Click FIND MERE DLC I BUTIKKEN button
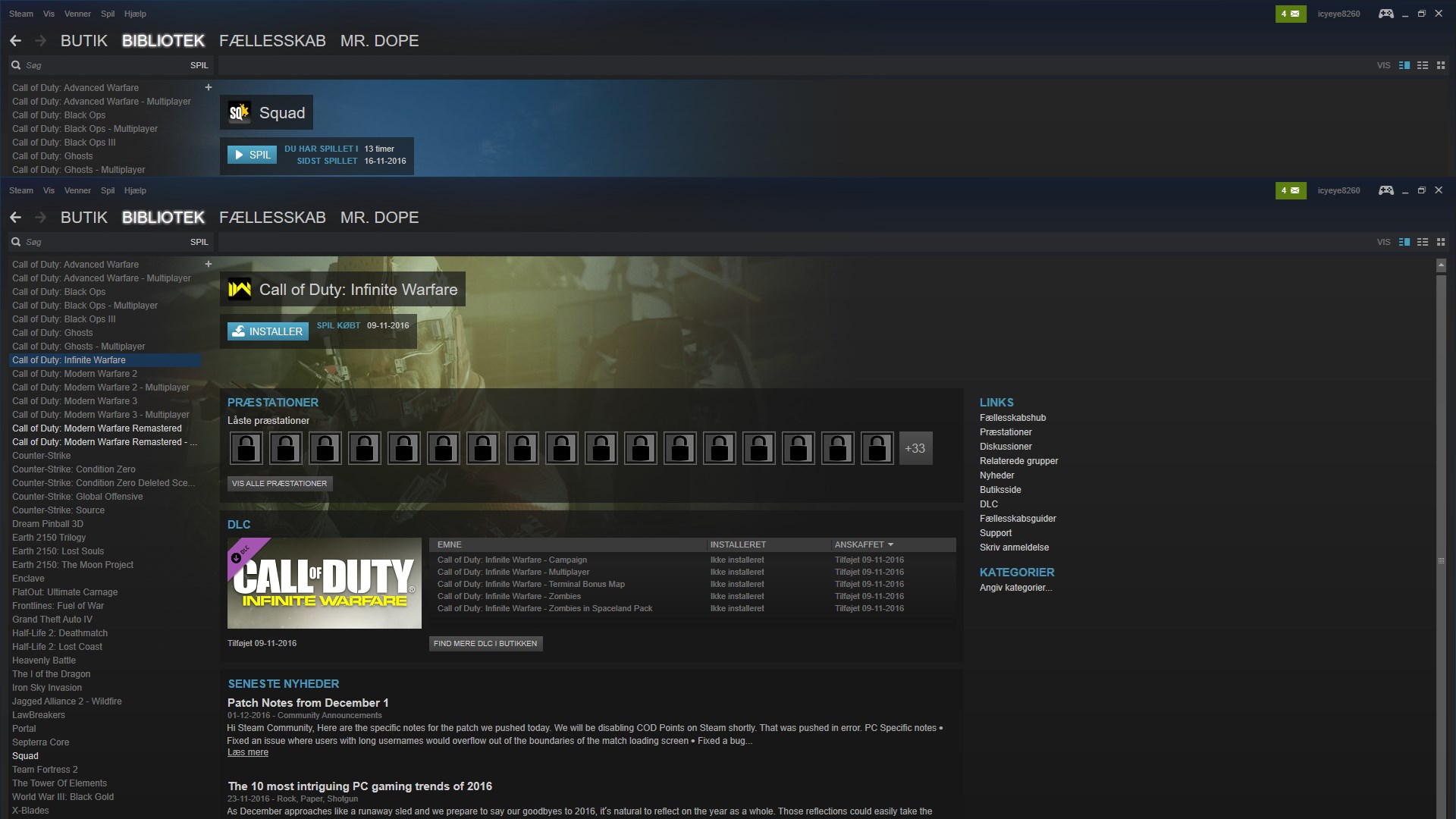This screenshot has width=1456, height=819. pyautogui.click(x=485, y=643)
